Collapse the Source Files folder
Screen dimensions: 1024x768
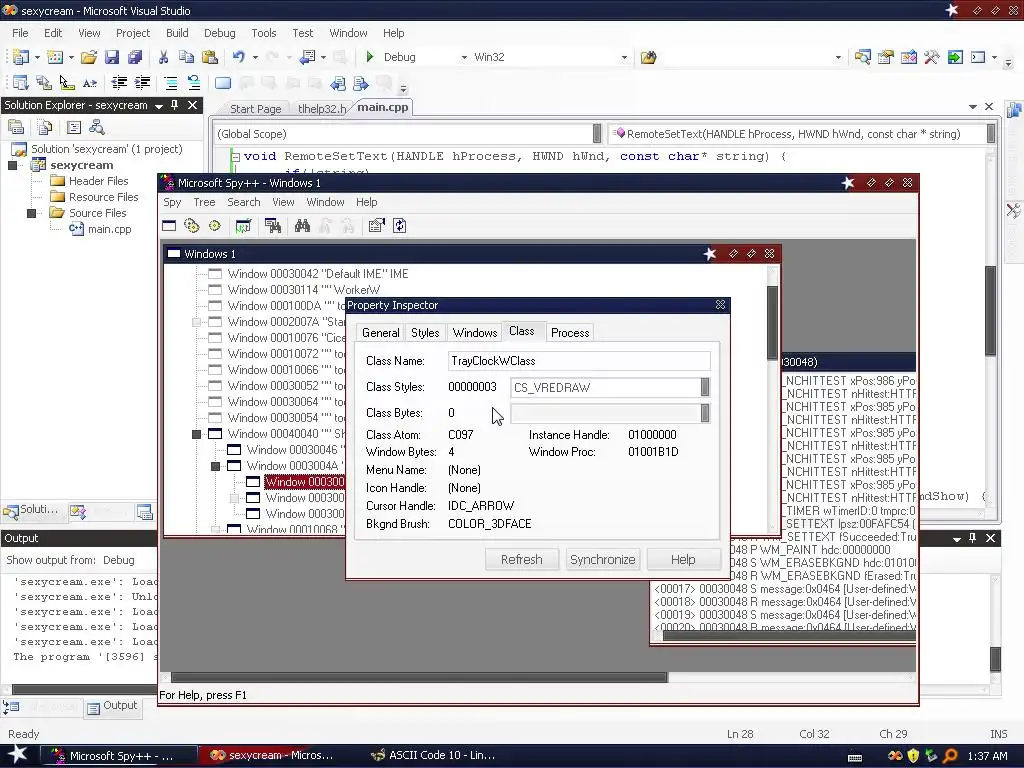pyautogui.click(x=31, y=213)
